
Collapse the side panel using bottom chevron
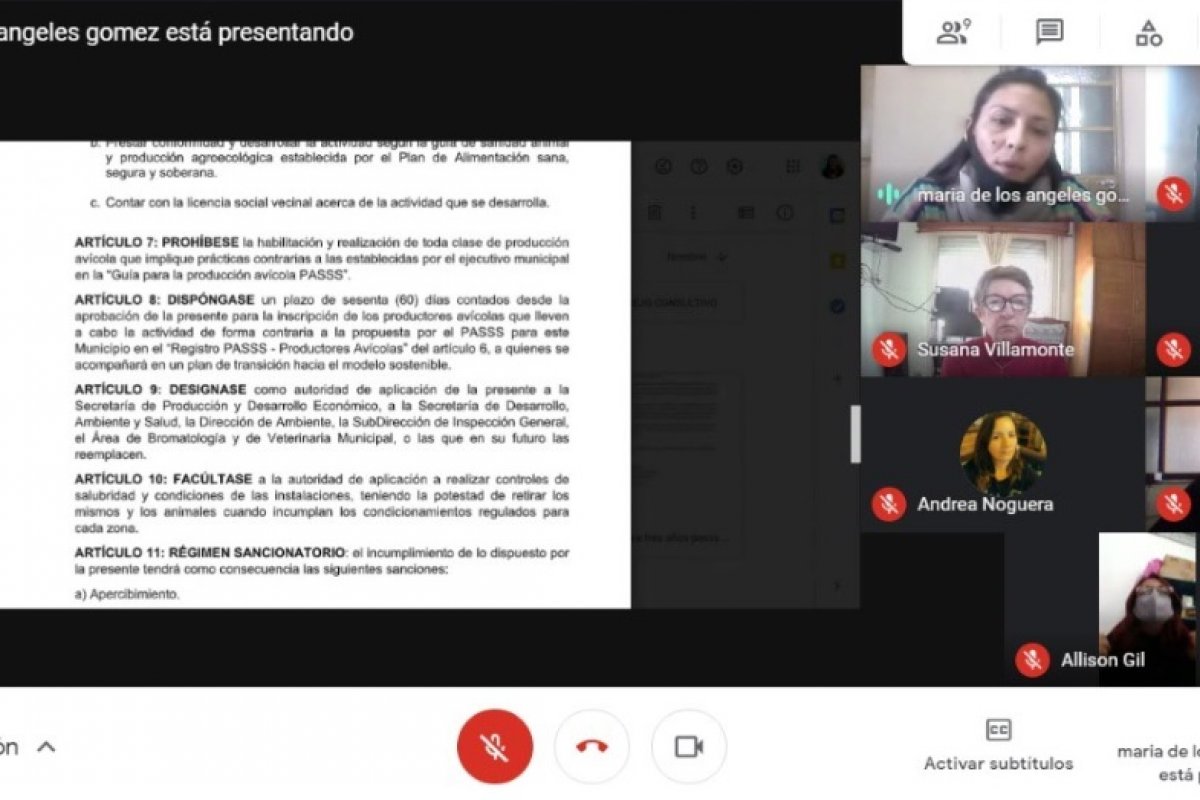838,585
